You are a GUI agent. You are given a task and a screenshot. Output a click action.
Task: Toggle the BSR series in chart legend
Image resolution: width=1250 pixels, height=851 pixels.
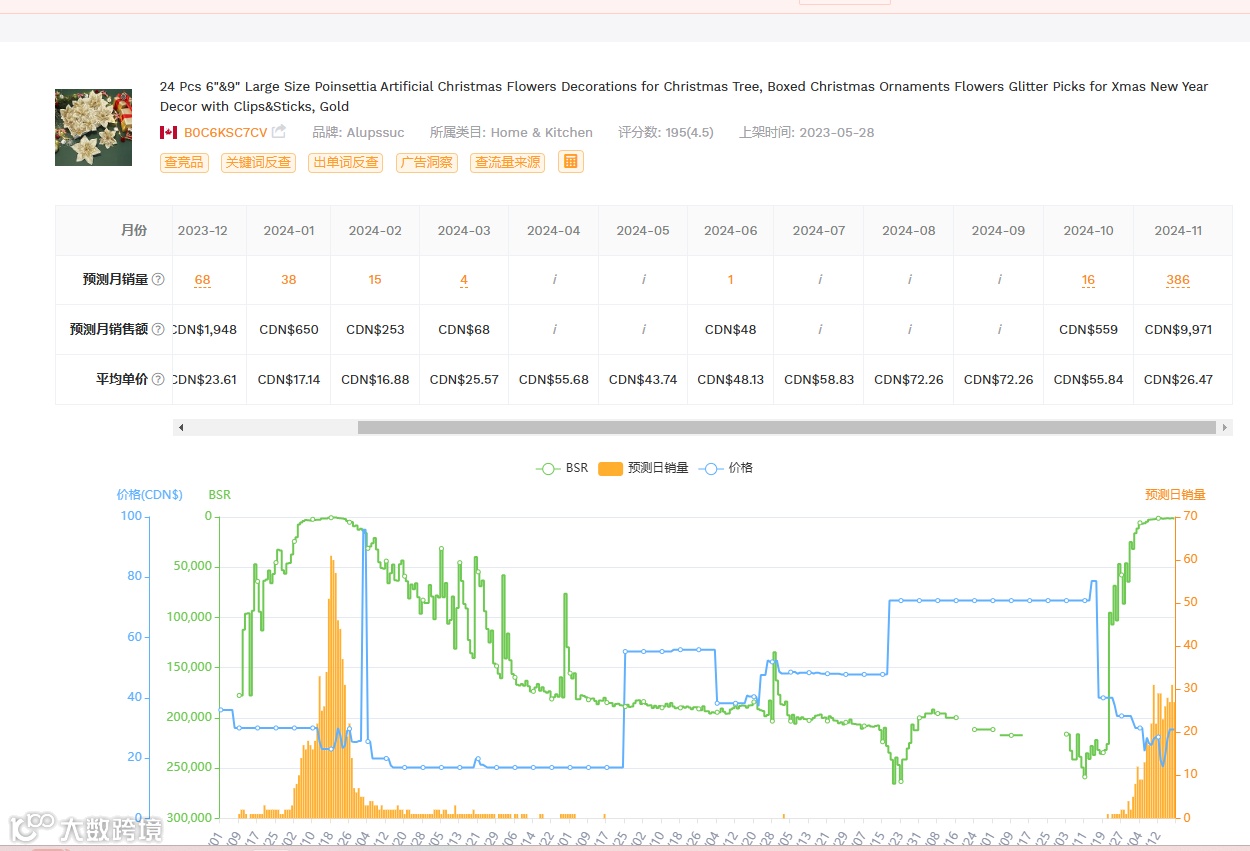pyautogui.click(x=563, y=468)
